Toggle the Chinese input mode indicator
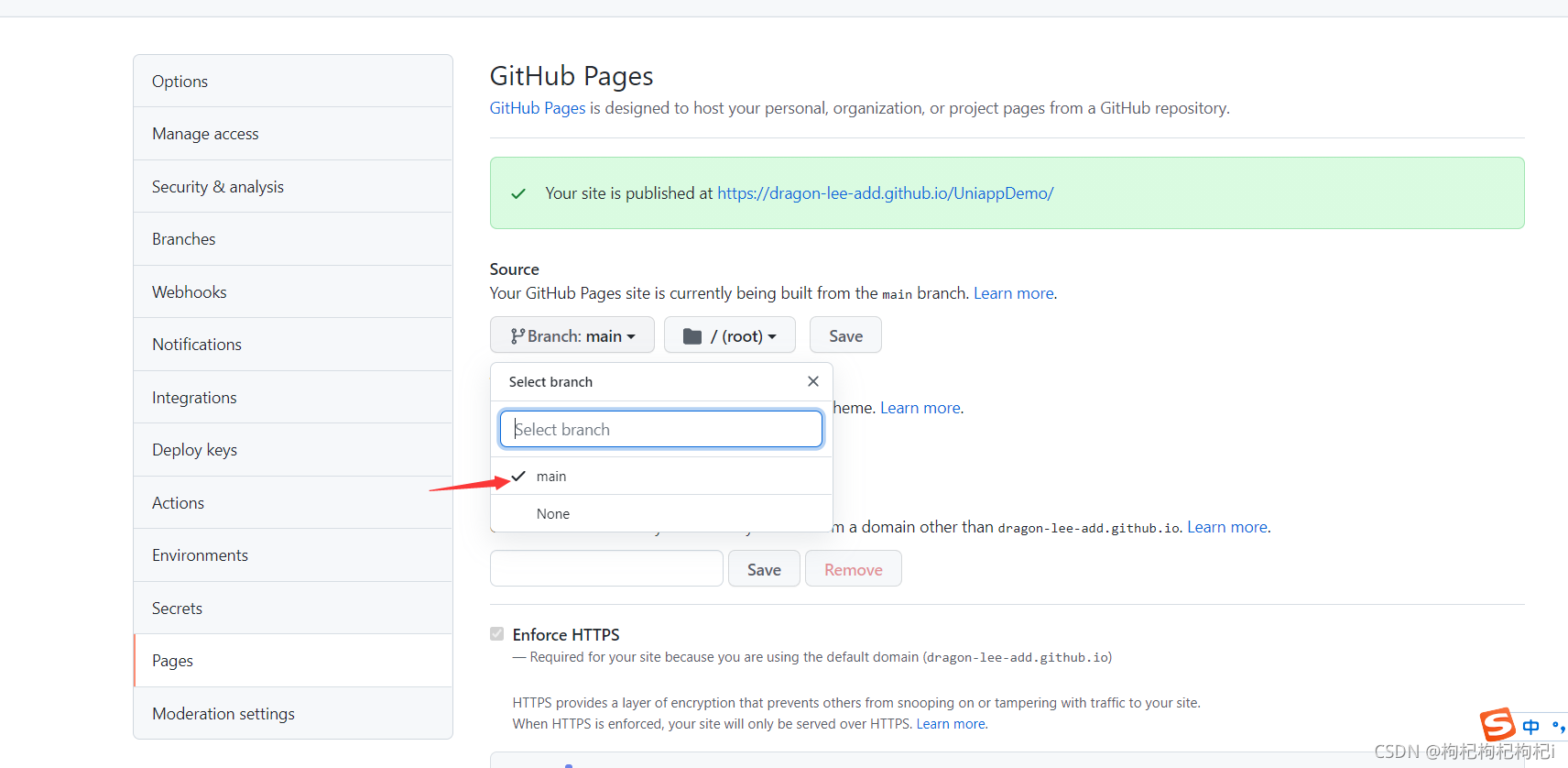The height and width of the screenshot is (768, 1568). pos(1530,727)
